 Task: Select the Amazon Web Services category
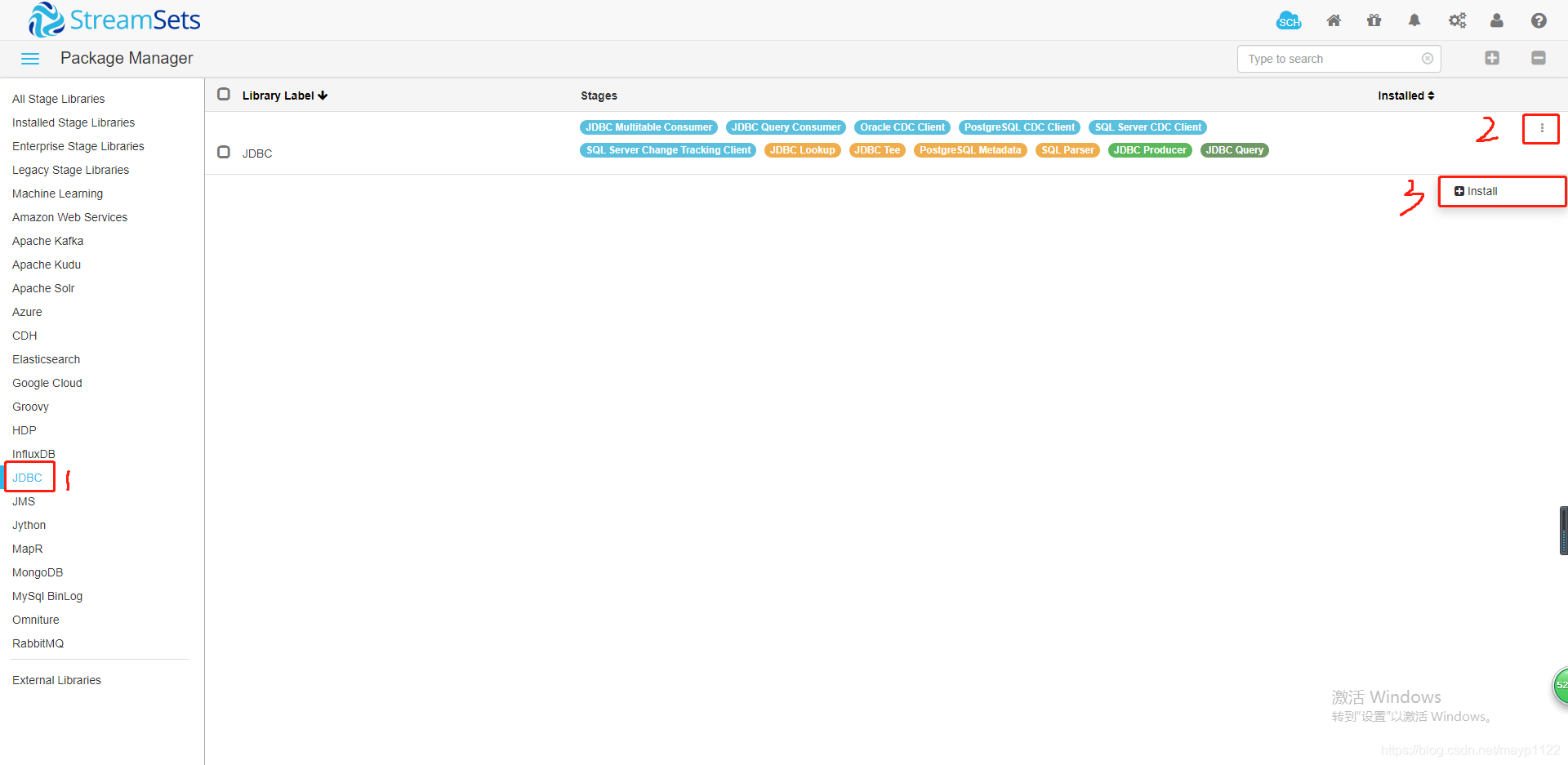(70, 217)
